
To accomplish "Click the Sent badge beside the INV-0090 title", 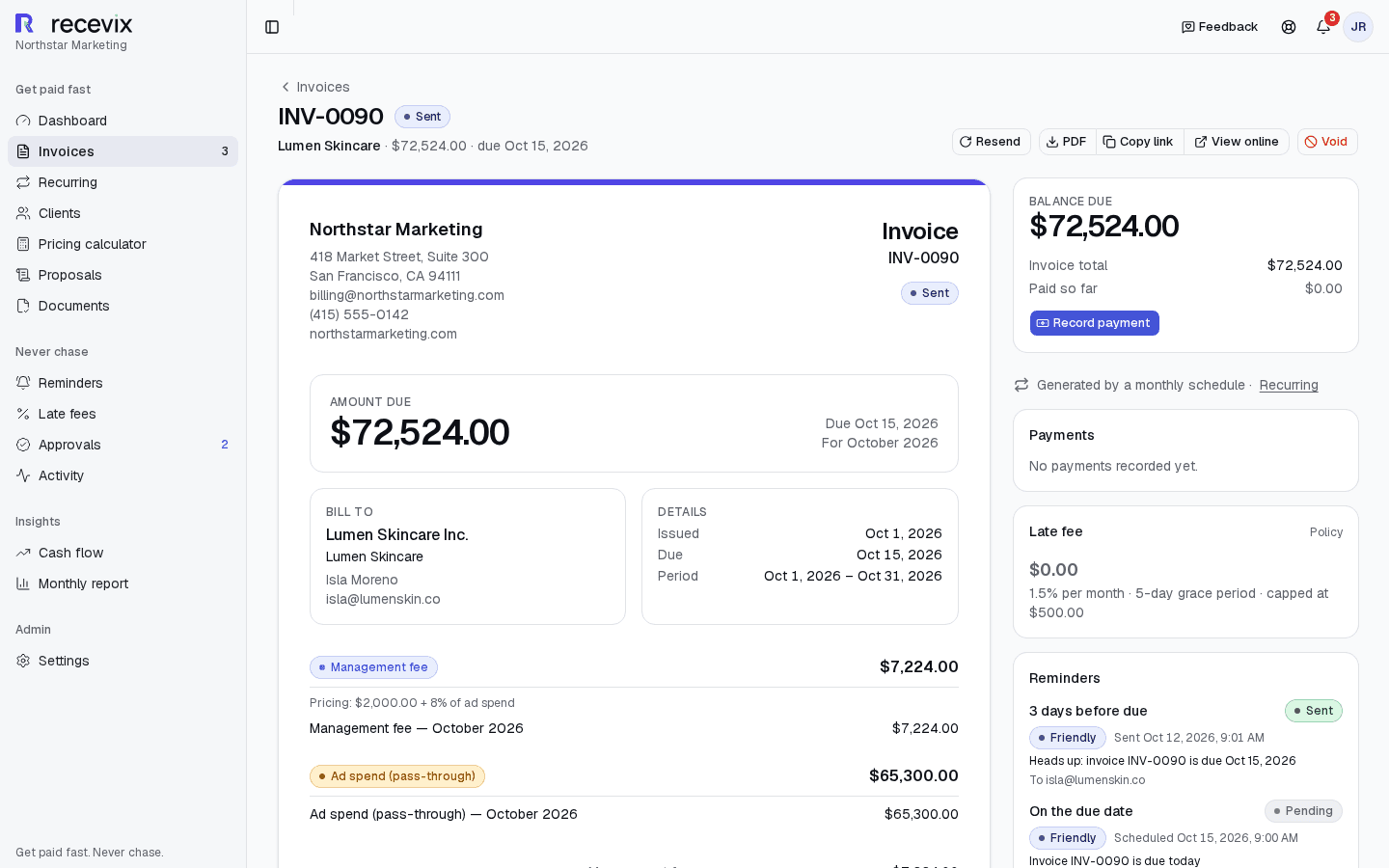I will coord(422,117).
